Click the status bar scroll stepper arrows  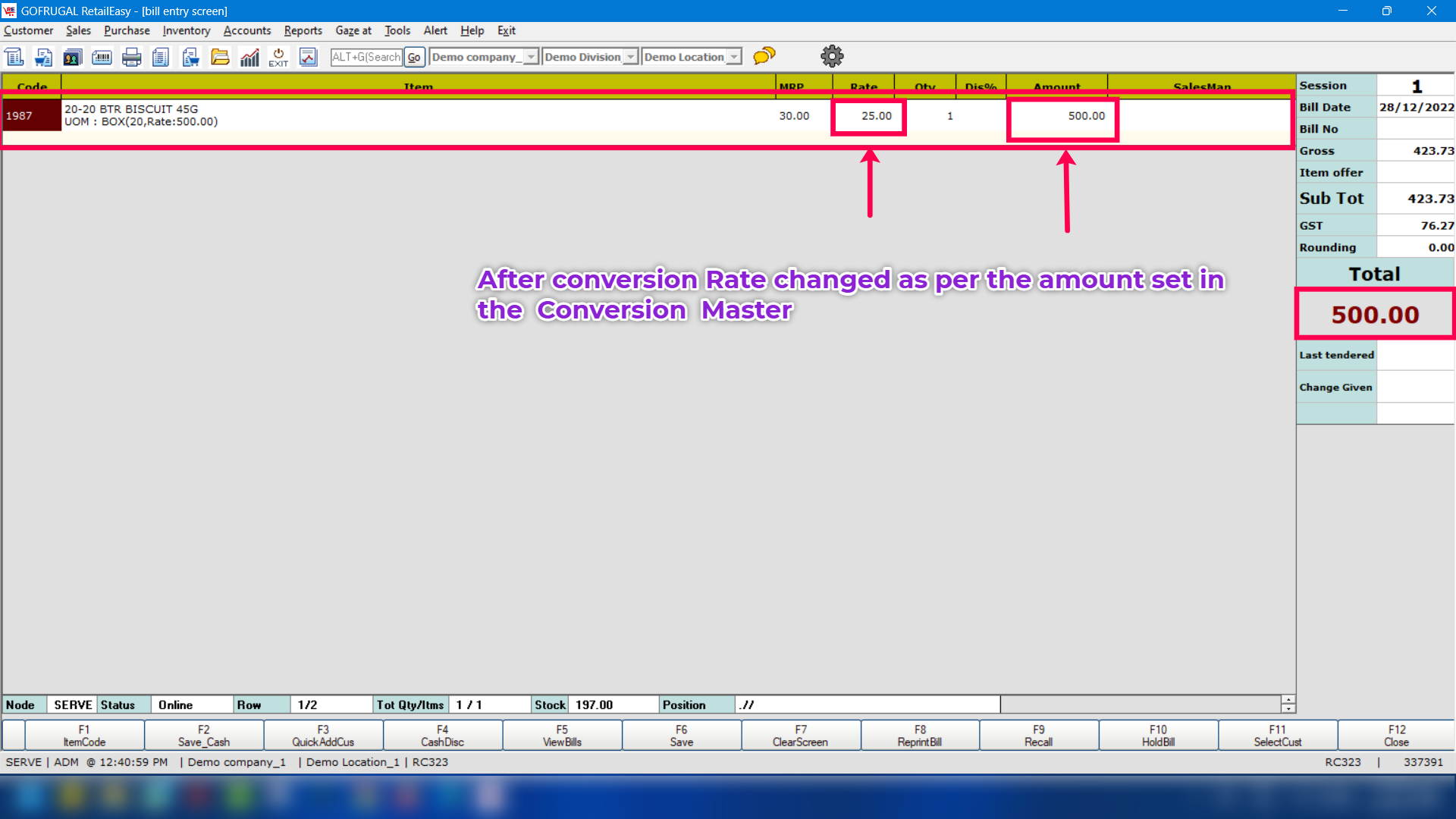[x=1288, y=704]
